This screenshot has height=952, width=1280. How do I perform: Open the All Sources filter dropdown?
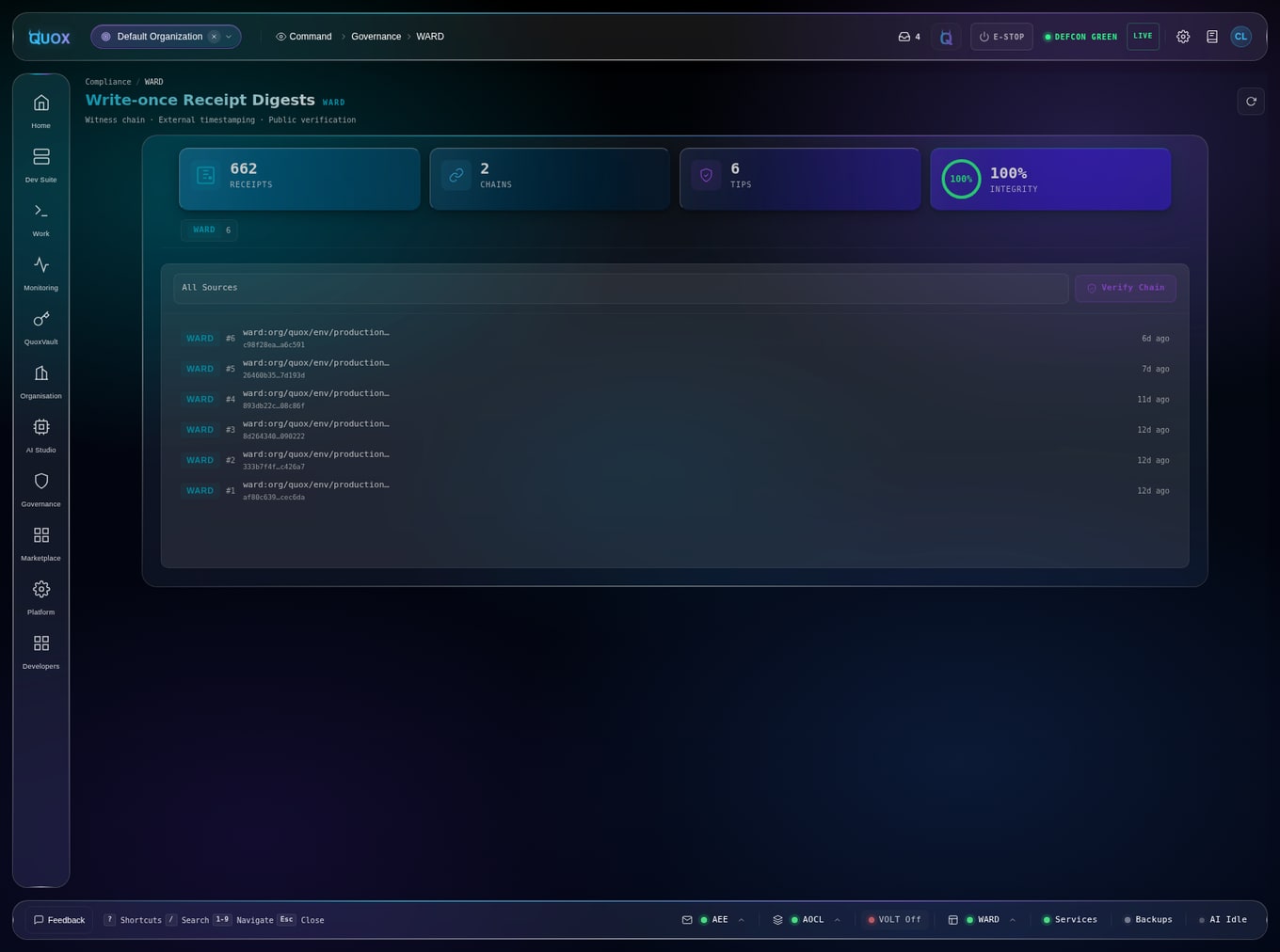pyautogui.click(x=620, y=288)
